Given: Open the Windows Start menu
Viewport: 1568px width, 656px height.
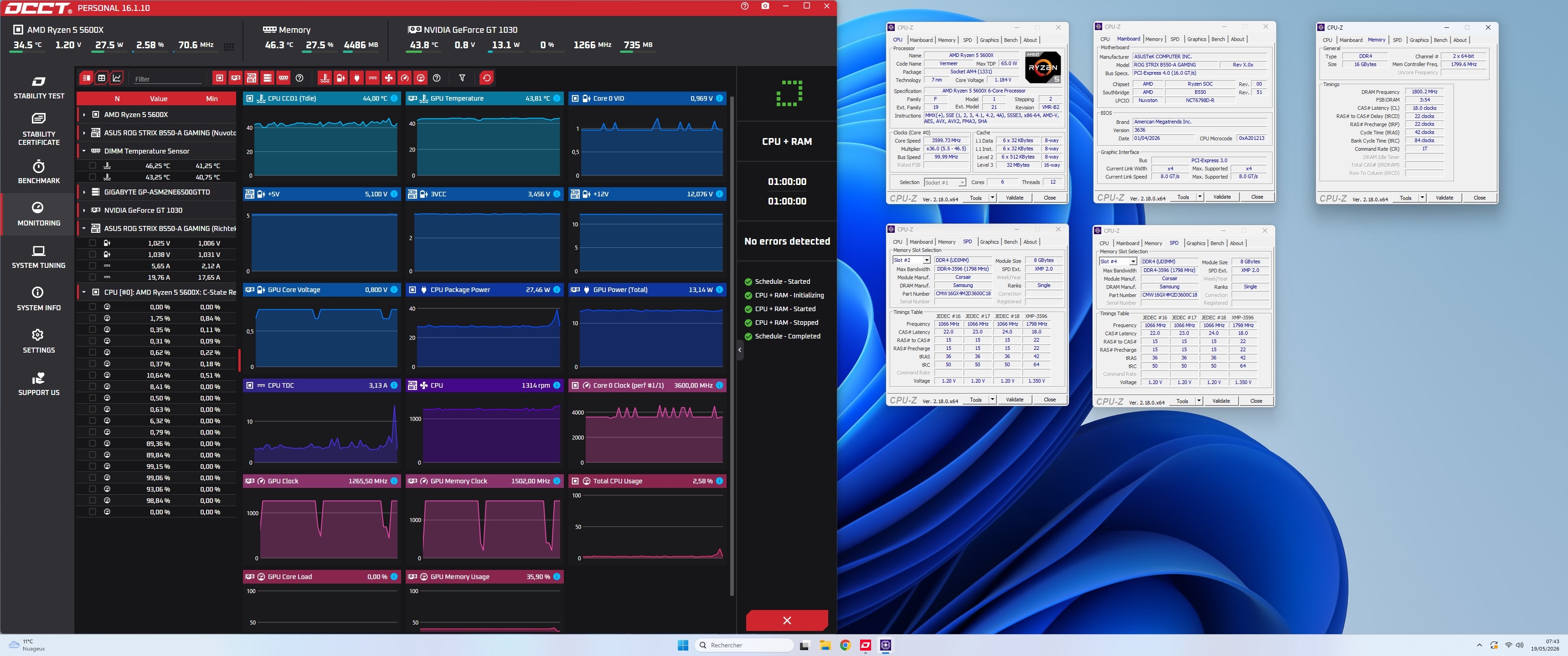Looking at the screenshot, I should click(x=683, y=645).
